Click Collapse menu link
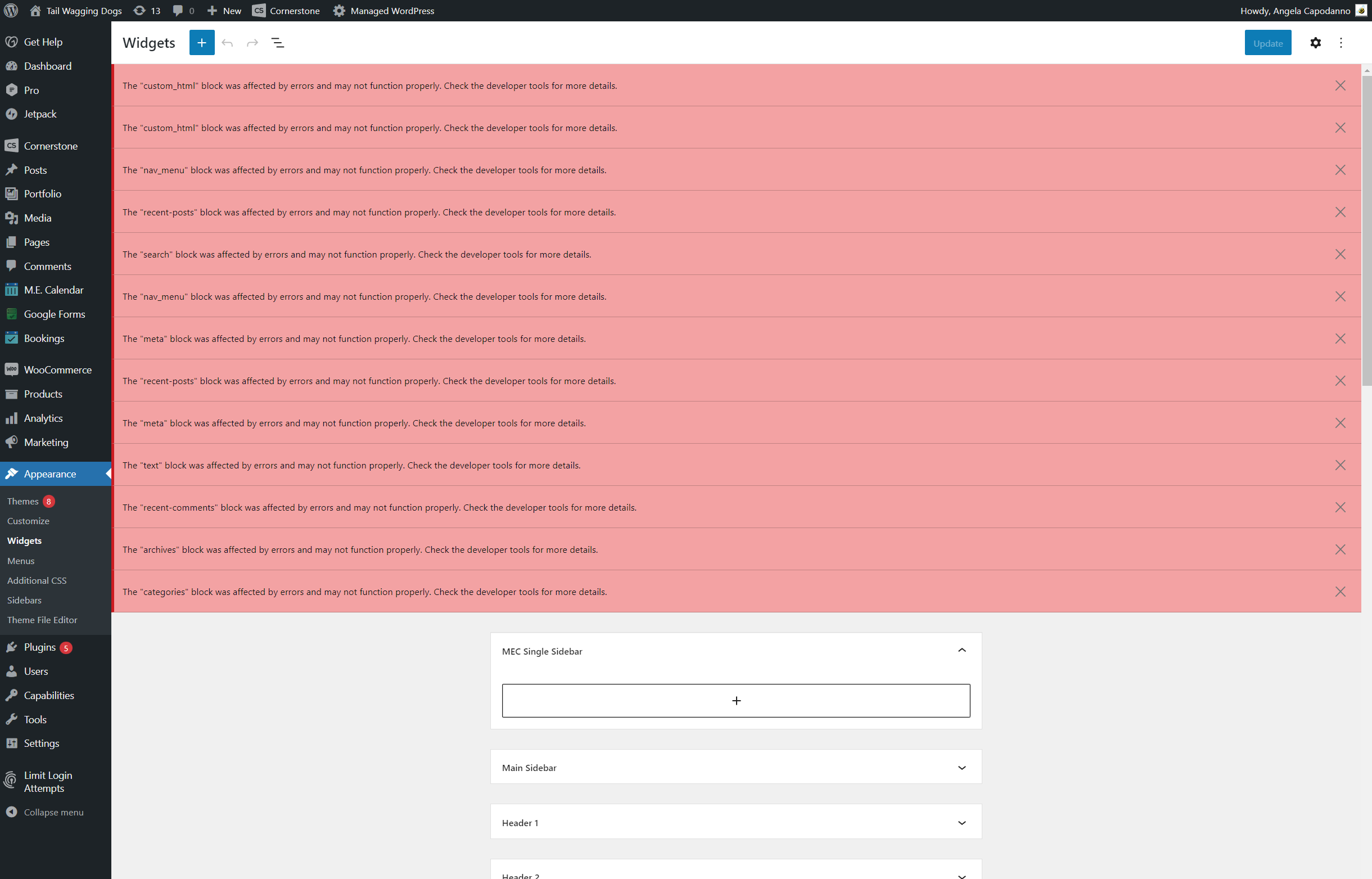 (x=53, y=812)
